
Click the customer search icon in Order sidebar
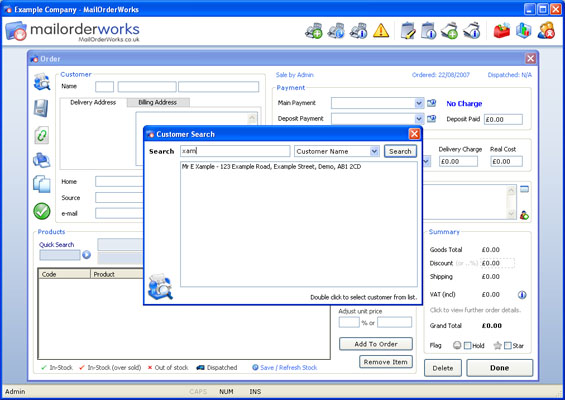pos(42,82)
